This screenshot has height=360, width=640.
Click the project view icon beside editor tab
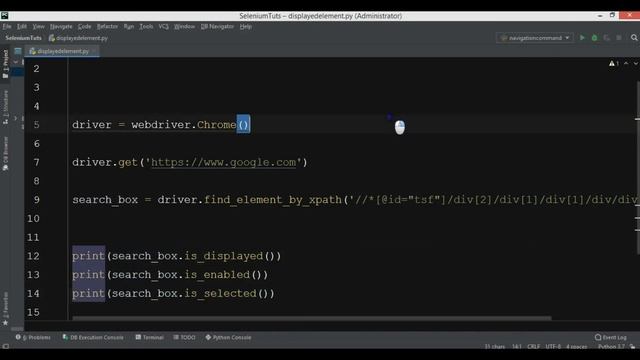click(x=18, y=51)
